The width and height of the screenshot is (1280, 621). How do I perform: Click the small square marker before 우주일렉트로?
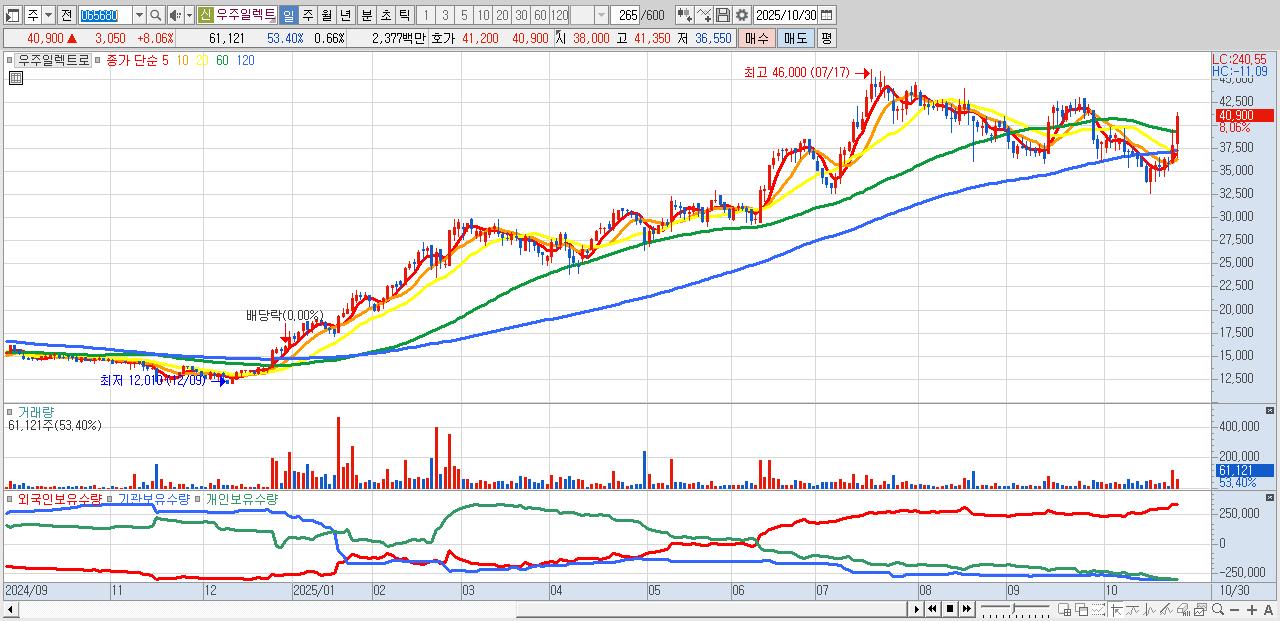click(11, 60)
